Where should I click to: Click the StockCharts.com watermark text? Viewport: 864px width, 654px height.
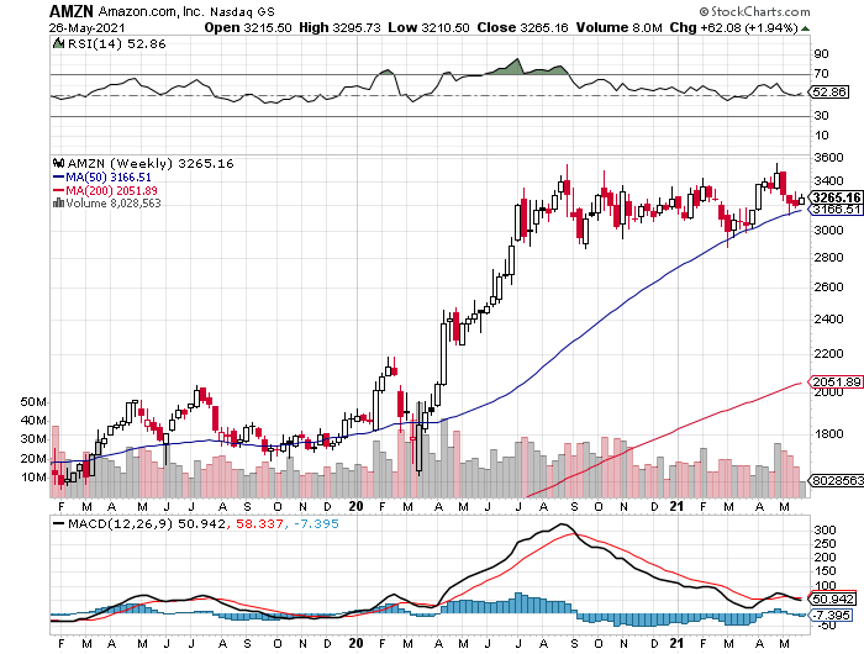755,11
